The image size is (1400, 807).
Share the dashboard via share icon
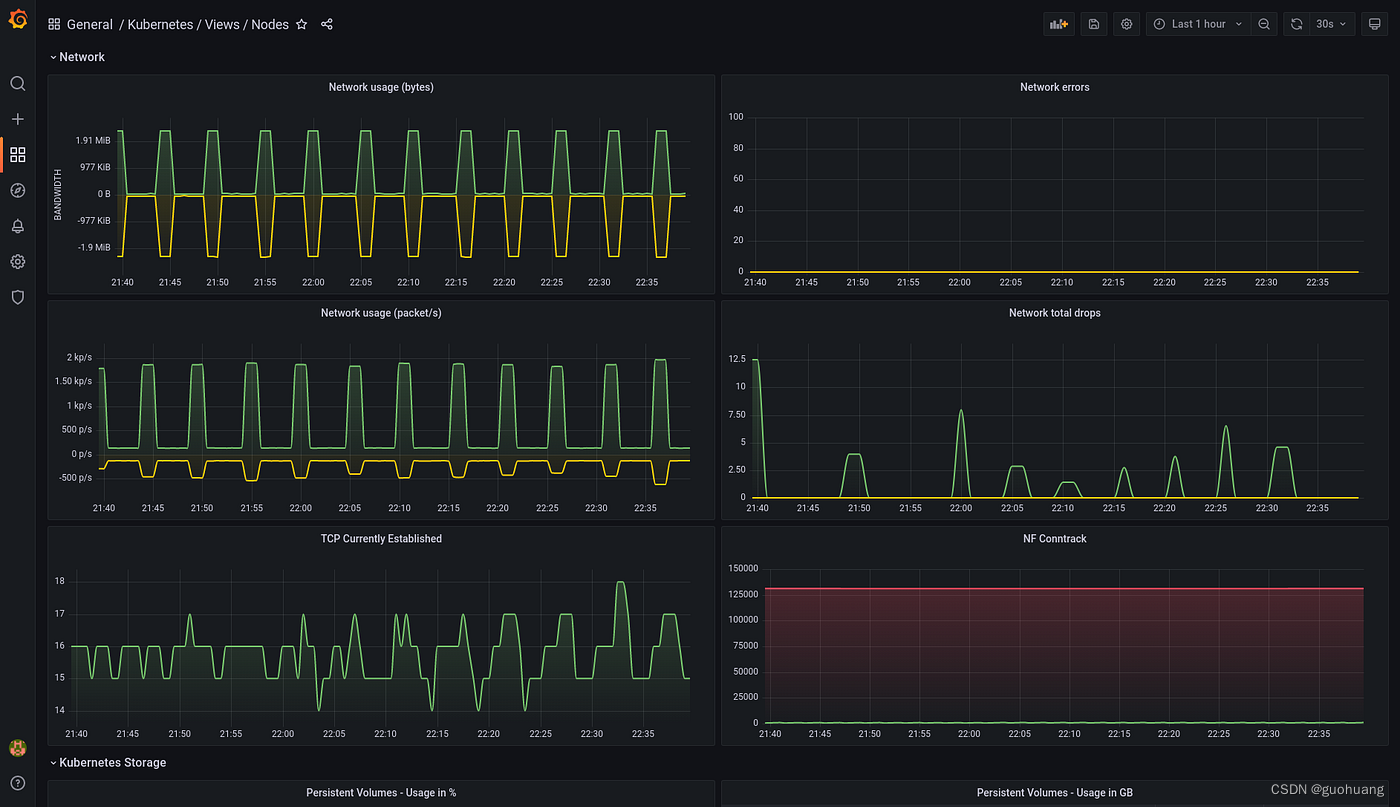tap(327, 24)
